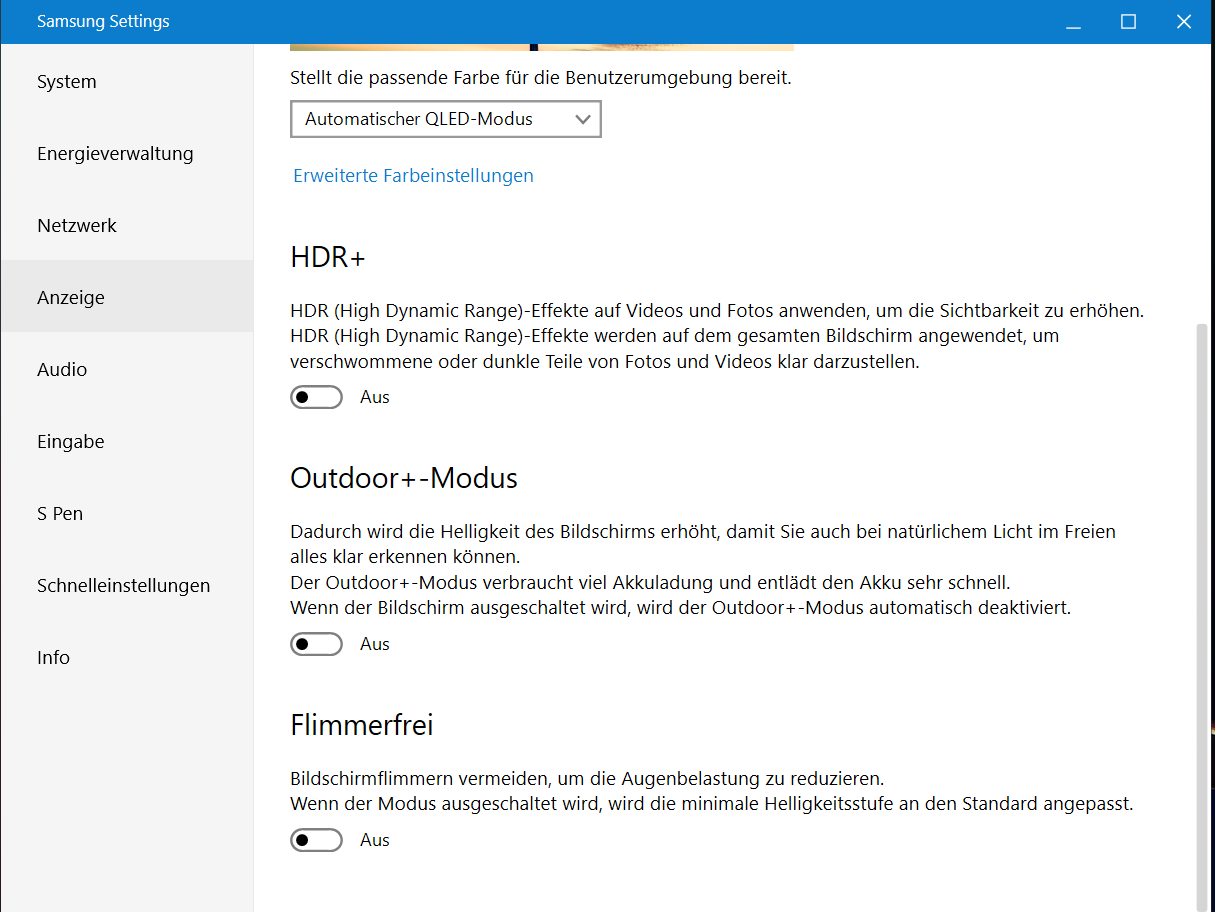Open Energieverwaltung settings
This screenshot has height=912, width=1215.
115,154
